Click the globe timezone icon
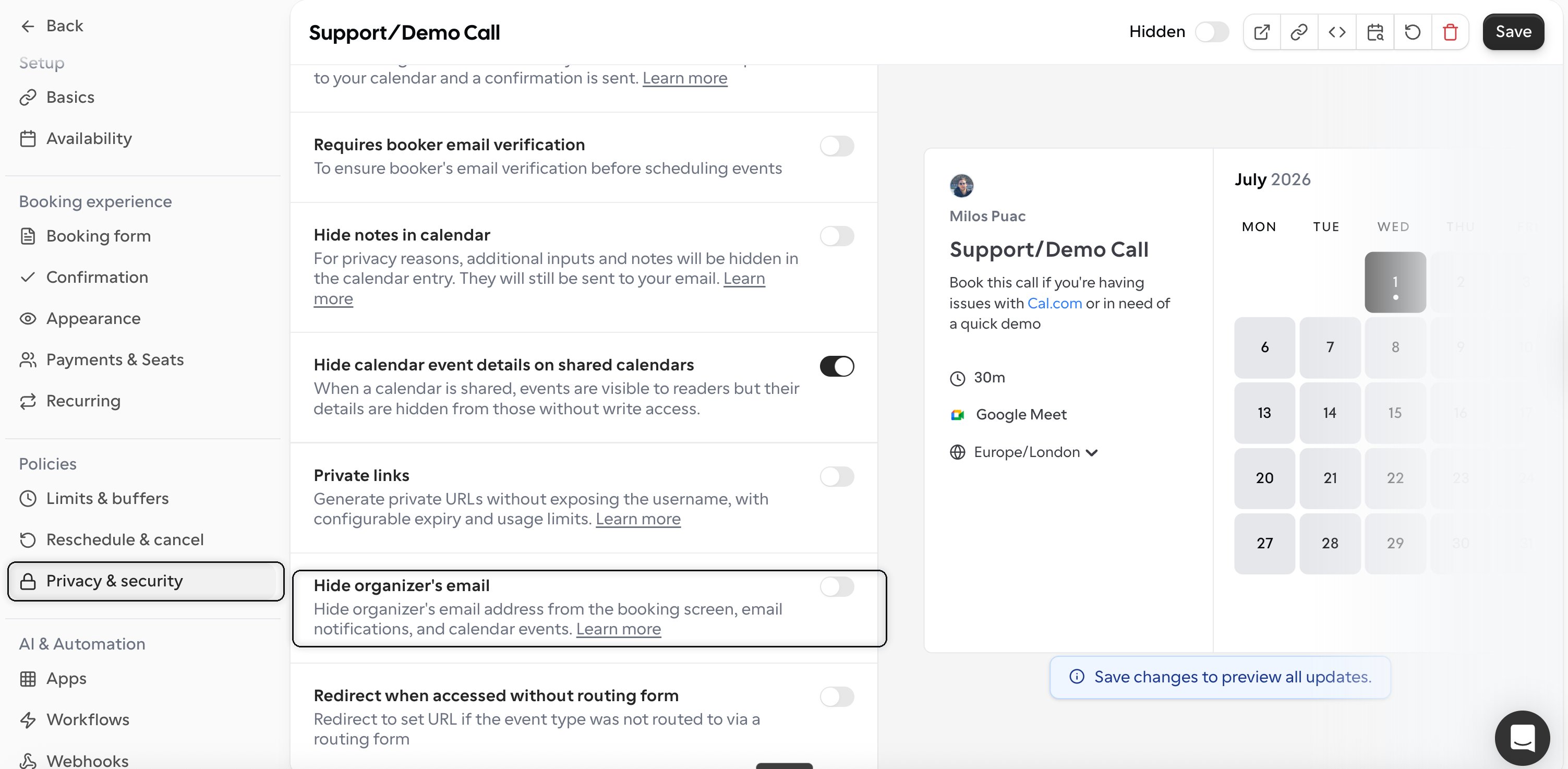The image size is (1568, 769). click(x=958, y=452)
